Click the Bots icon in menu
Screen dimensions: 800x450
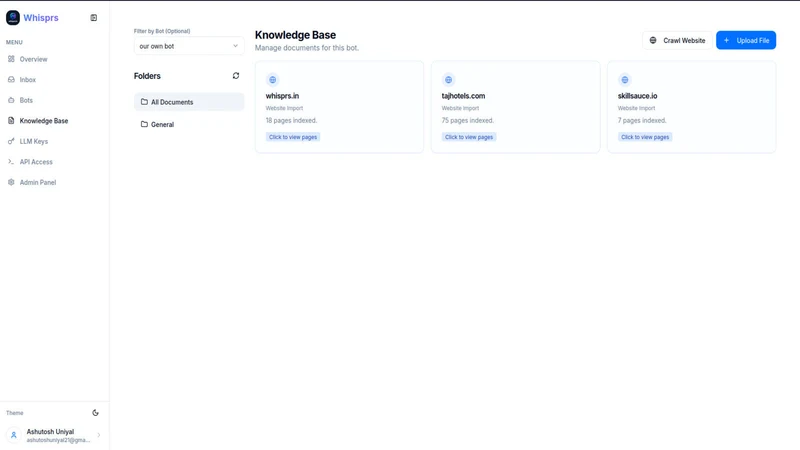[x=11, y=100]
